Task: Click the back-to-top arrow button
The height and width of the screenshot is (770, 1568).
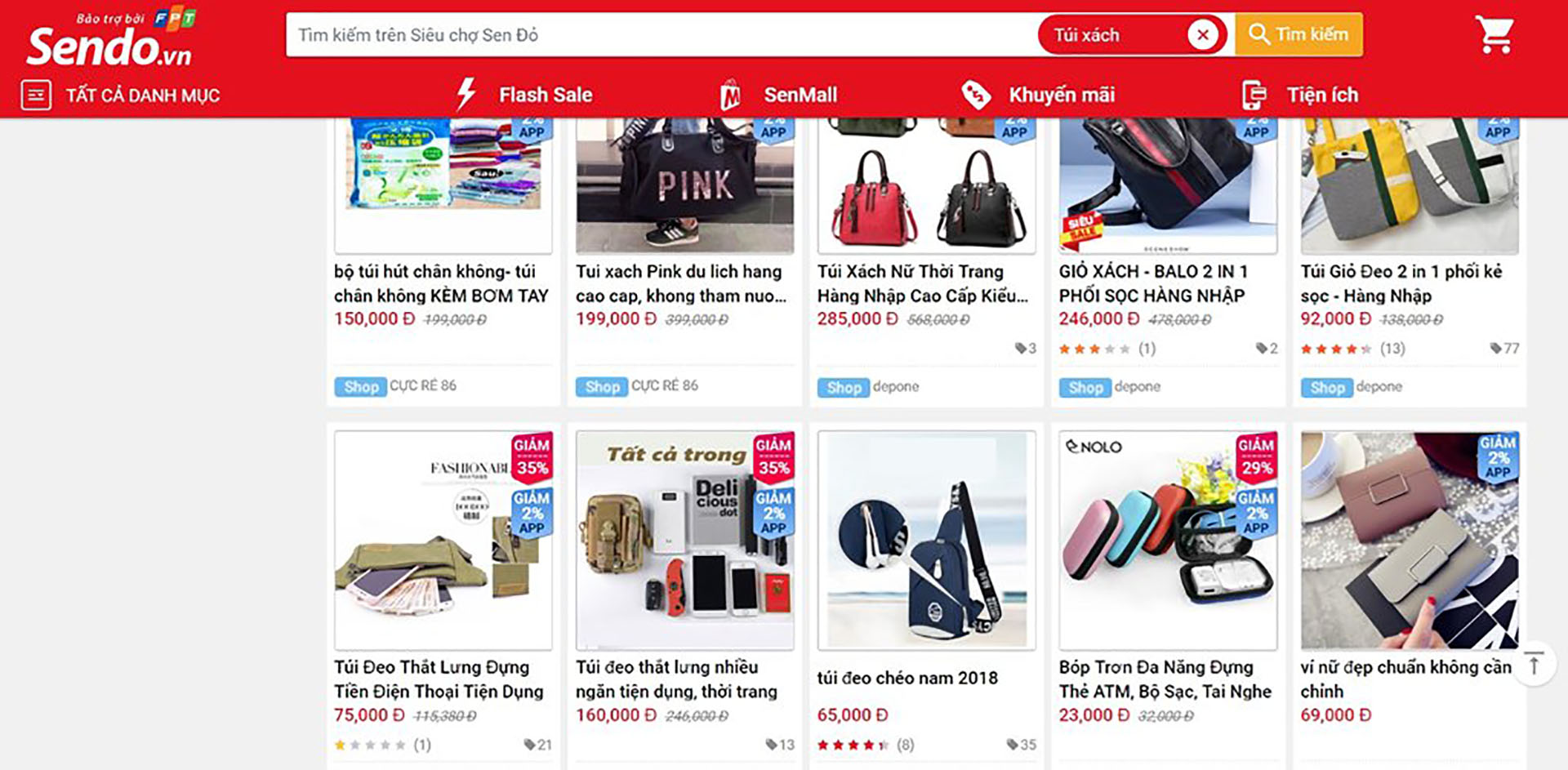Action: [1534, 663]
